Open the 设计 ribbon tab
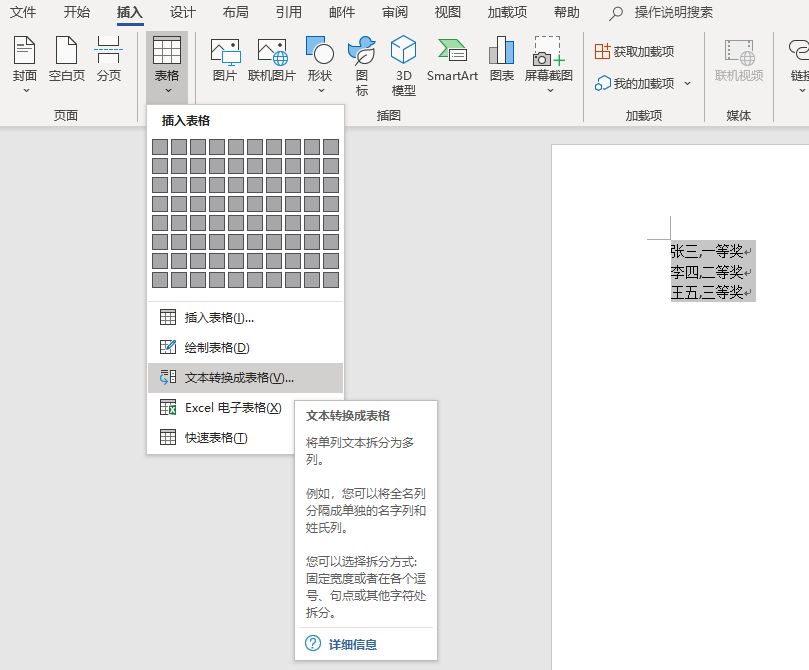Viewport: 809px width, 670px height. (184, 13)
